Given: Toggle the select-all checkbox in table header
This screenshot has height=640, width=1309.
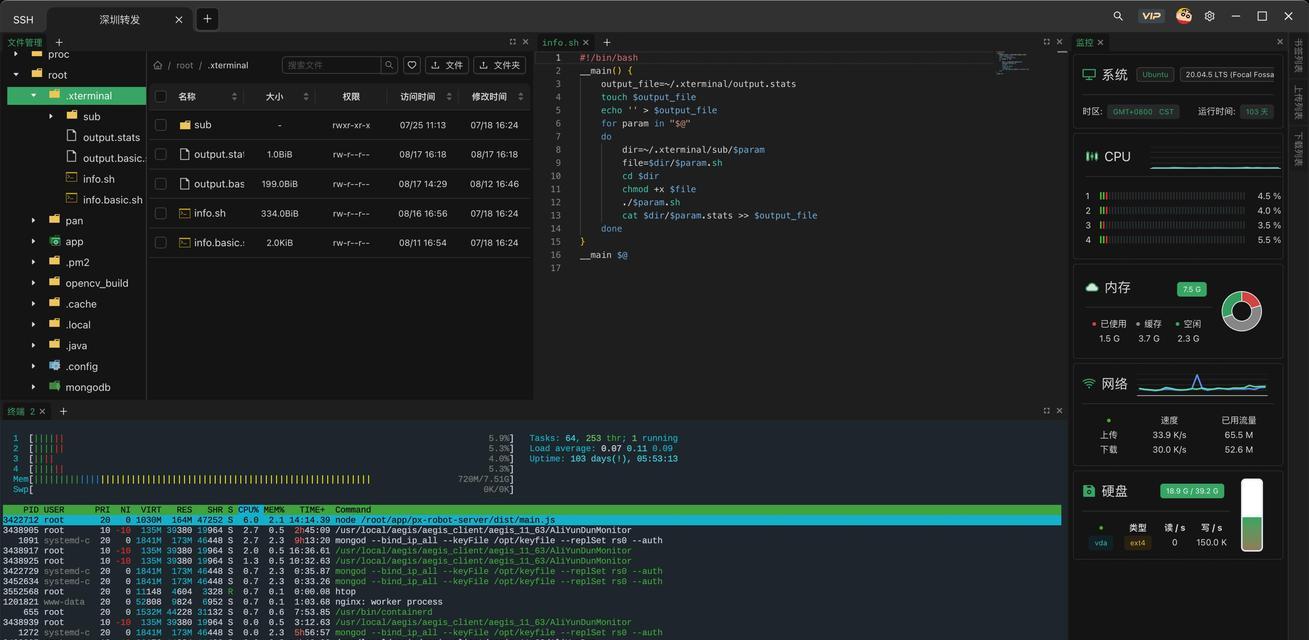Looking at the screenshot, I should point(160,97).
